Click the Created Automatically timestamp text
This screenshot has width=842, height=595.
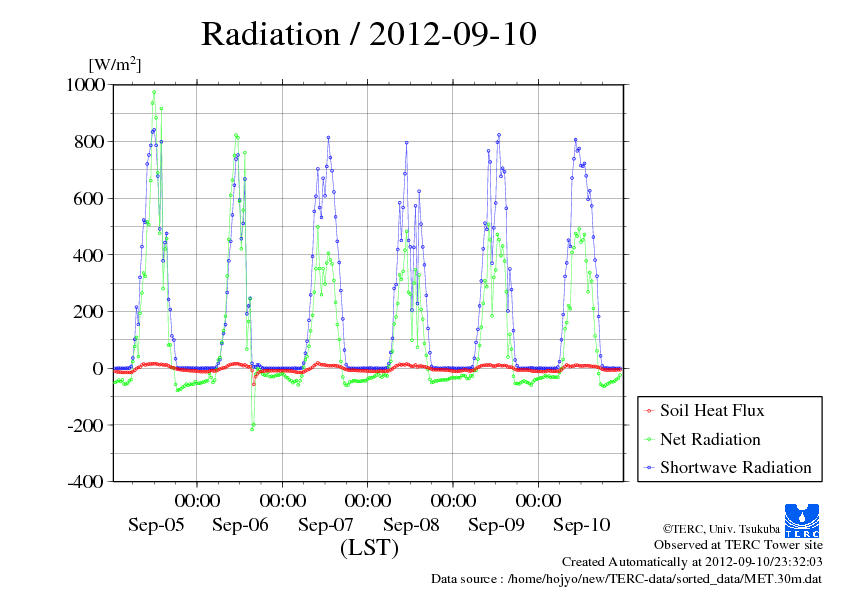click(691, 562)
